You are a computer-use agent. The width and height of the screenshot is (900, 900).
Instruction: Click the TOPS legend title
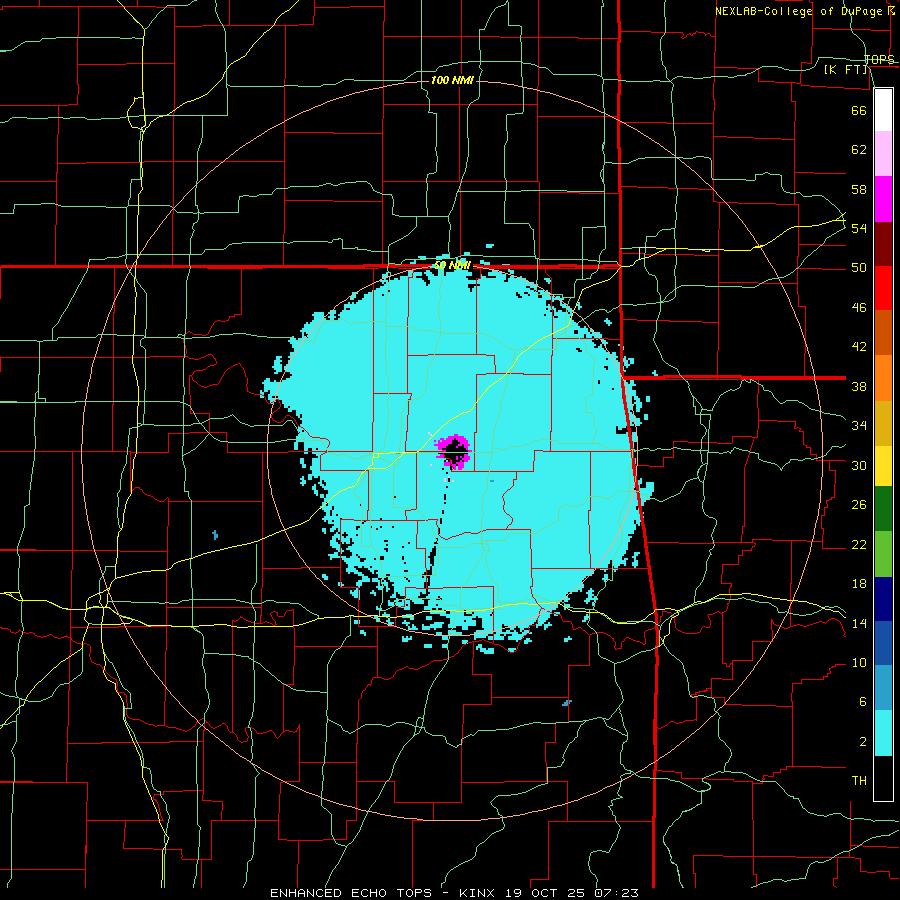click(x=879, y=59)
